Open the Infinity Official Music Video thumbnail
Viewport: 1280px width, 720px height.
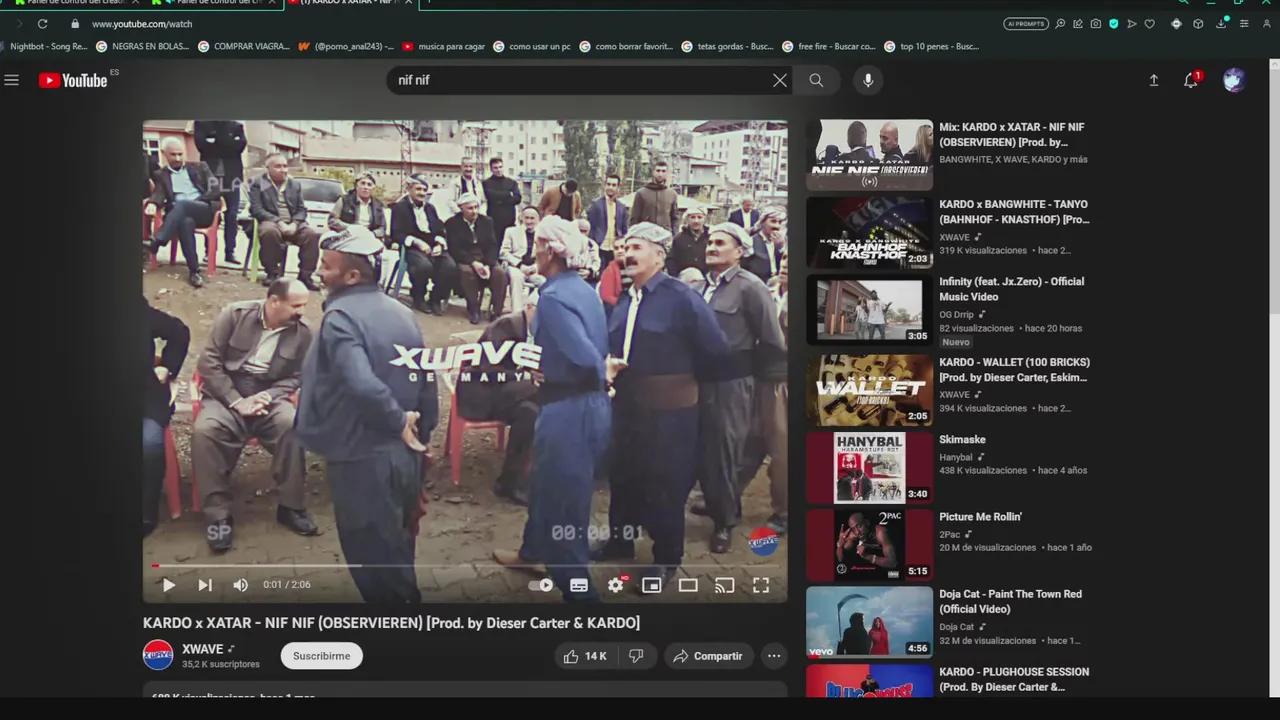(869, 310)
